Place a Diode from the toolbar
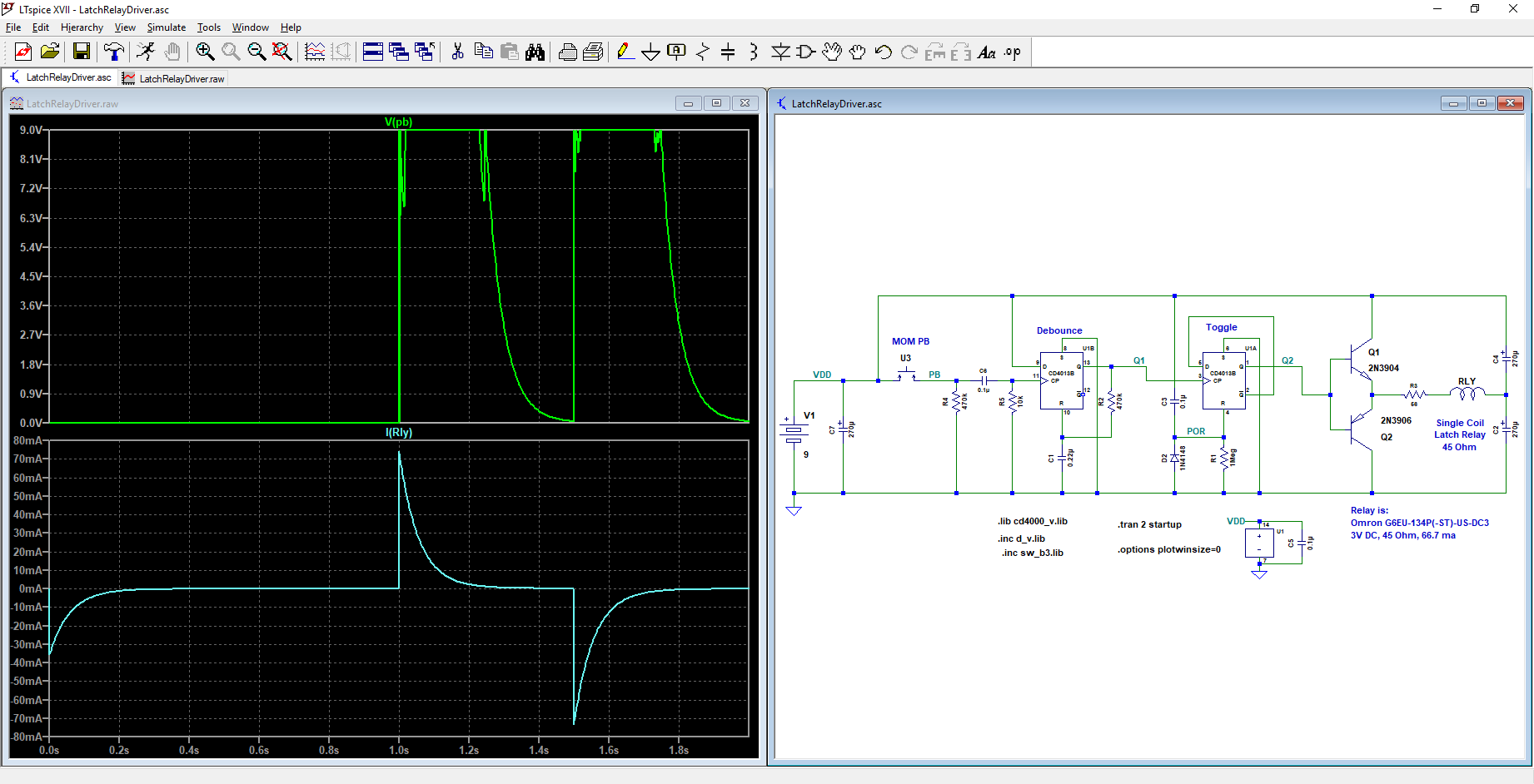Screen dimensions: 1534x784 780,52
